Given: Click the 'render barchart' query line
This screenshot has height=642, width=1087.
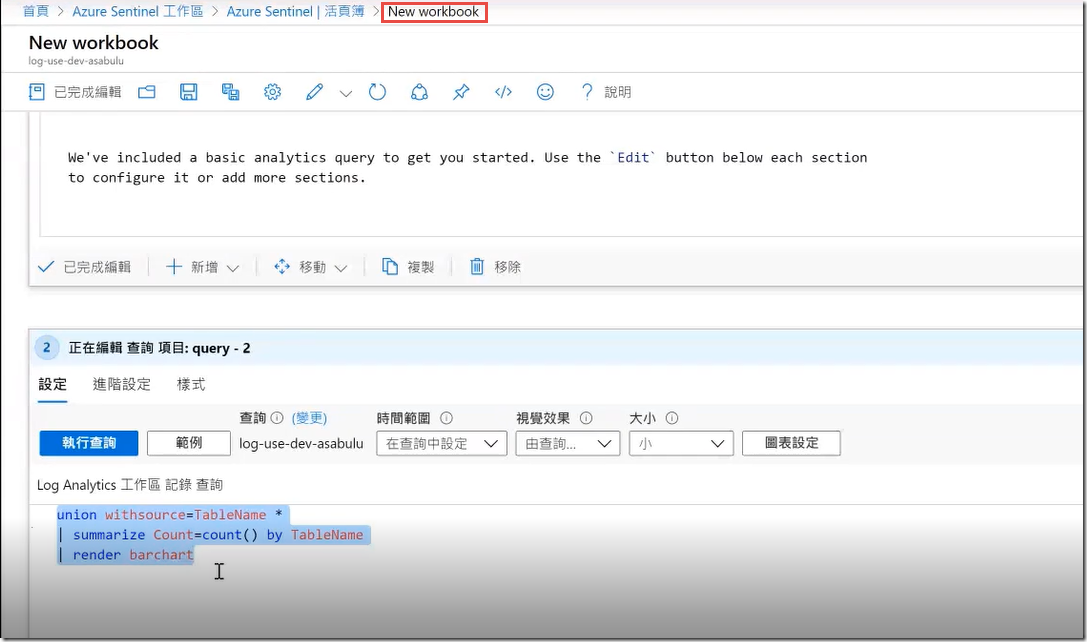Looking at the screenshot, I should click(125, 555).
